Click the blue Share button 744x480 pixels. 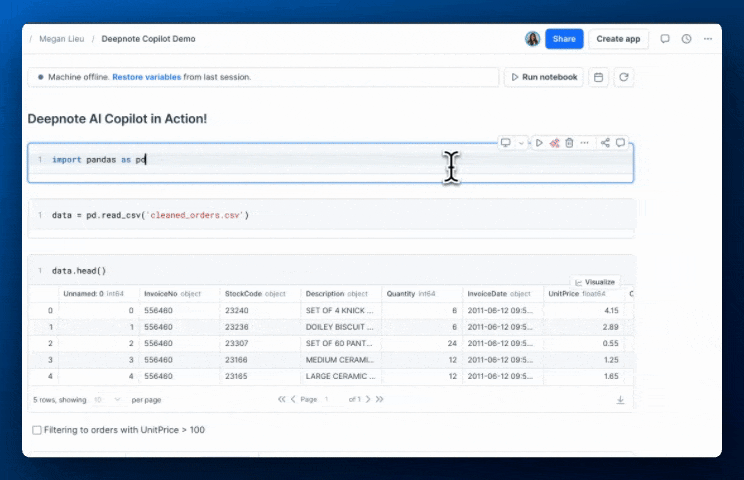[564, 39]
